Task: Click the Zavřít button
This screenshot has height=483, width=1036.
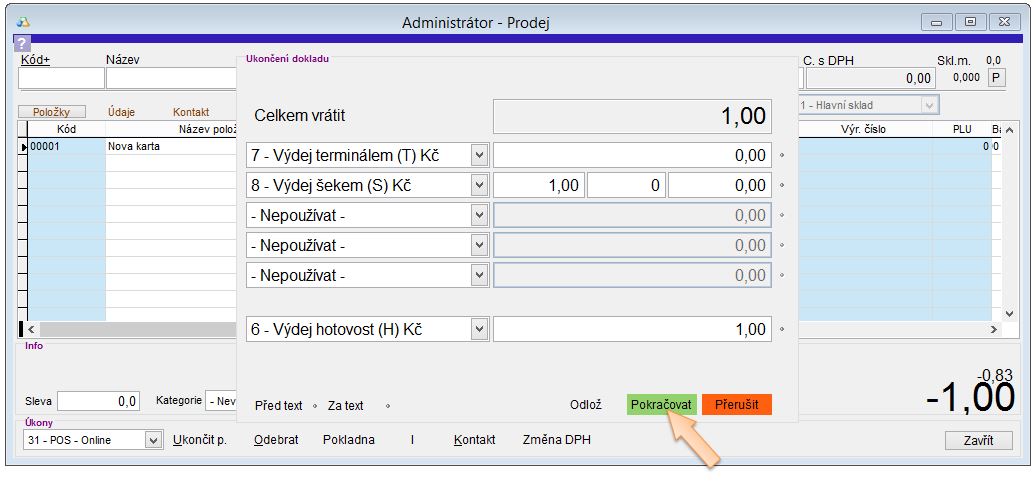Action: pyautogui.click(x=977, y=440)
